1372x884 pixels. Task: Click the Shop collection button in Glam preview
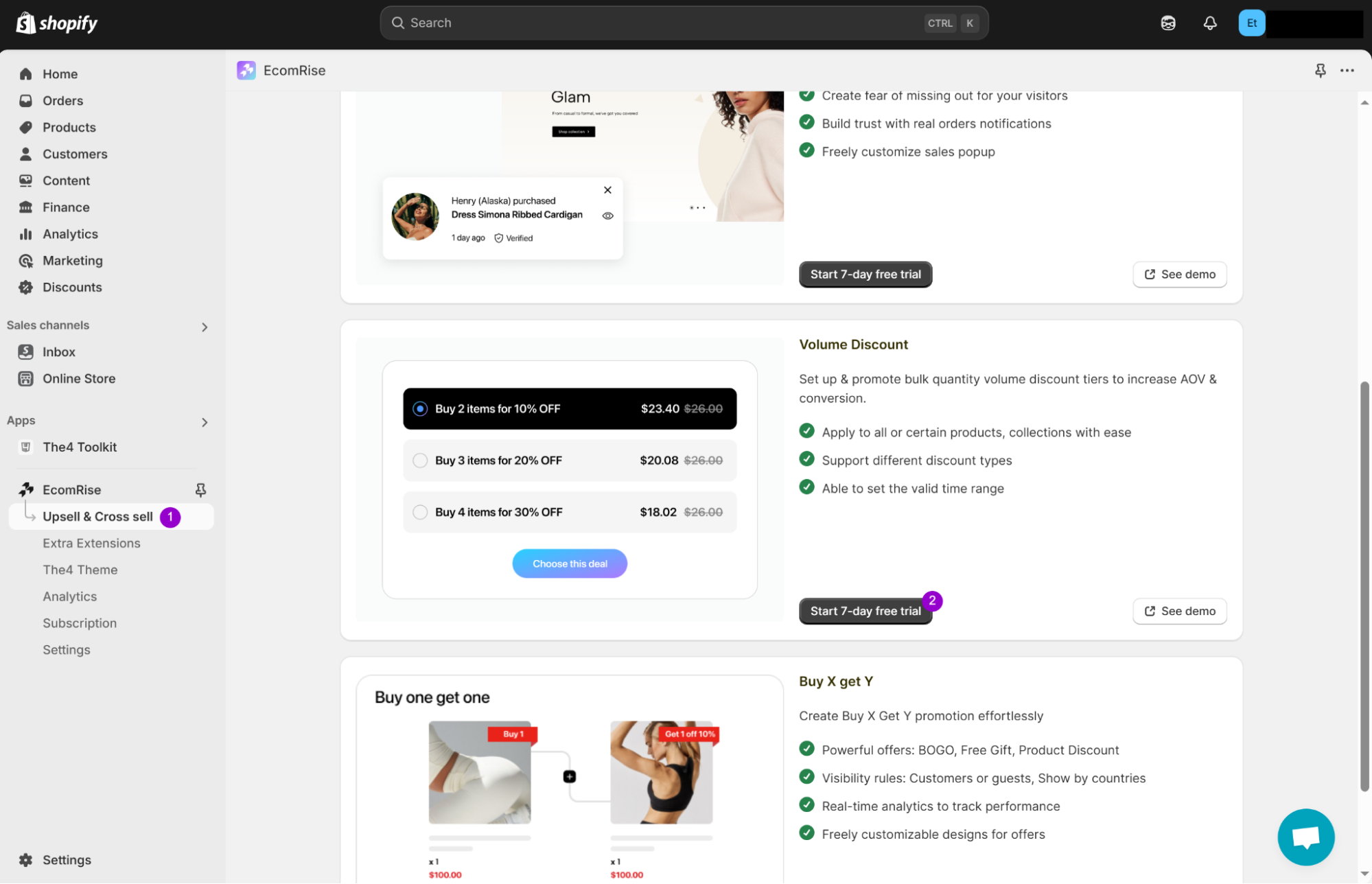573,131
